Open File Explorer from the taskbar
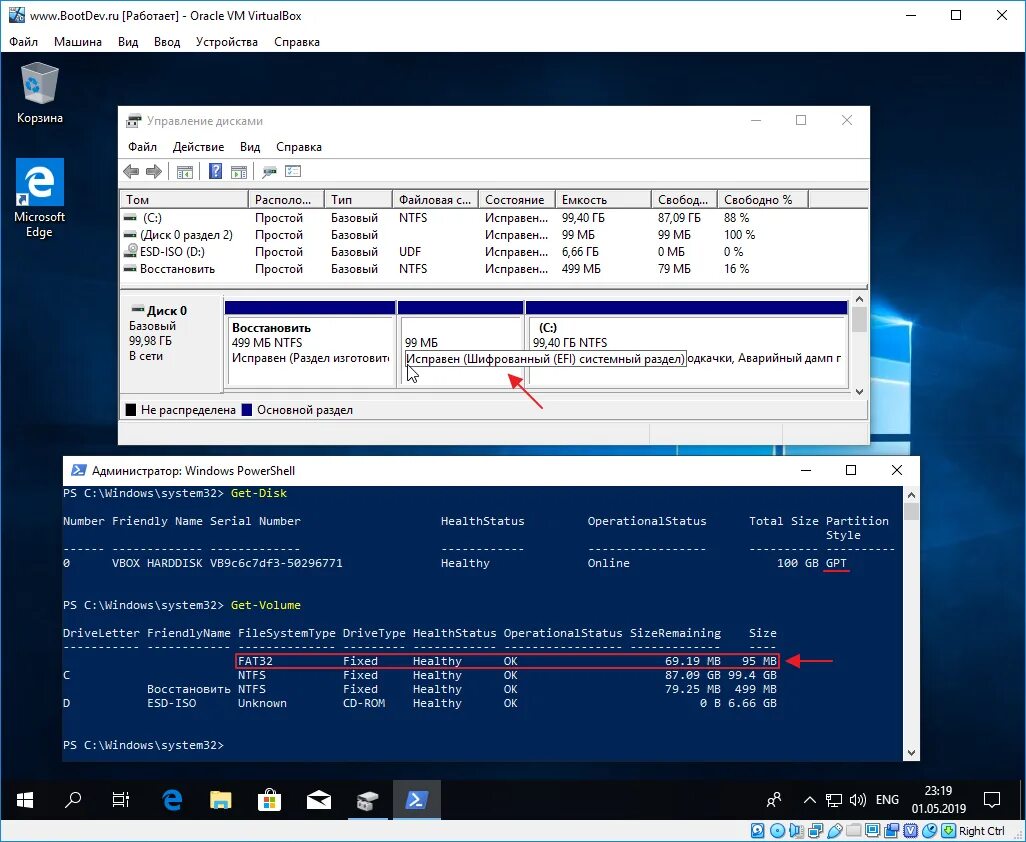 tap(221, 799)
